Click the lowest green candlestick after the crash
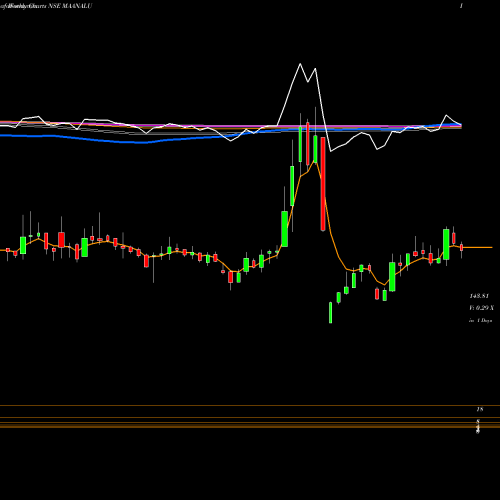 point(330,312)
